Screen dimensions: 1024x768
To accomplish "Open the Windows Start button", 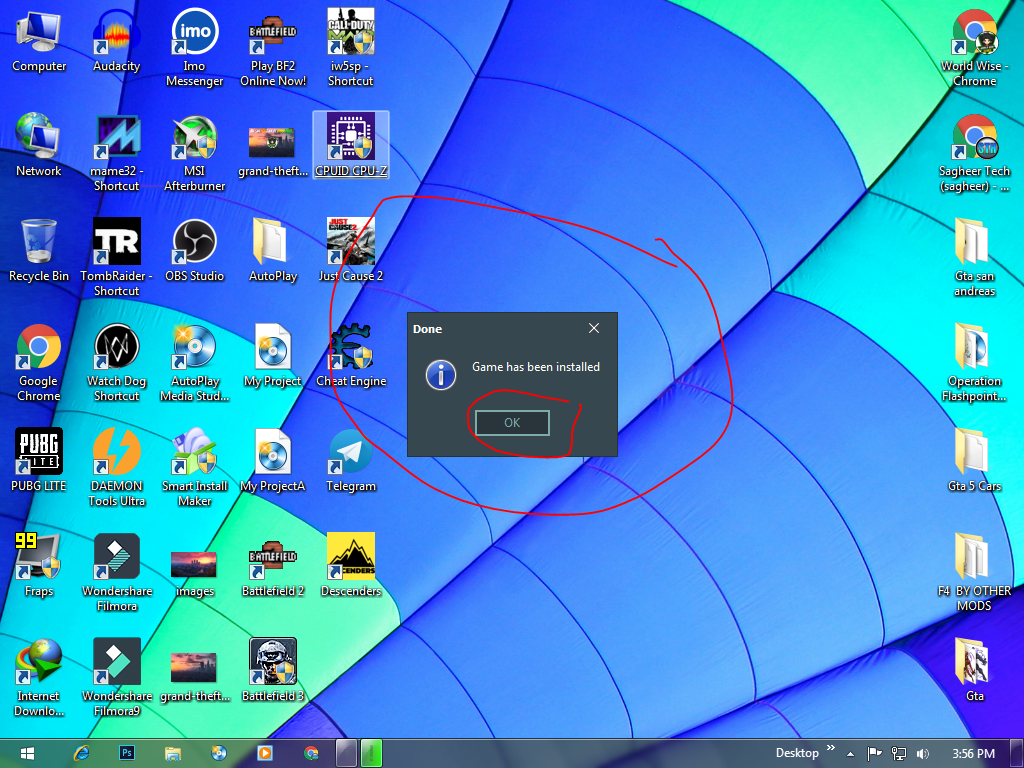I will pyautogui.click(x=27, y=753).
